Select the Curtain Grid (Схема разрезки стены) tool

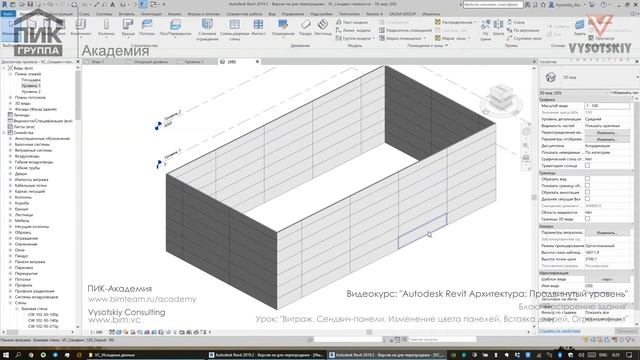point(234,29)
